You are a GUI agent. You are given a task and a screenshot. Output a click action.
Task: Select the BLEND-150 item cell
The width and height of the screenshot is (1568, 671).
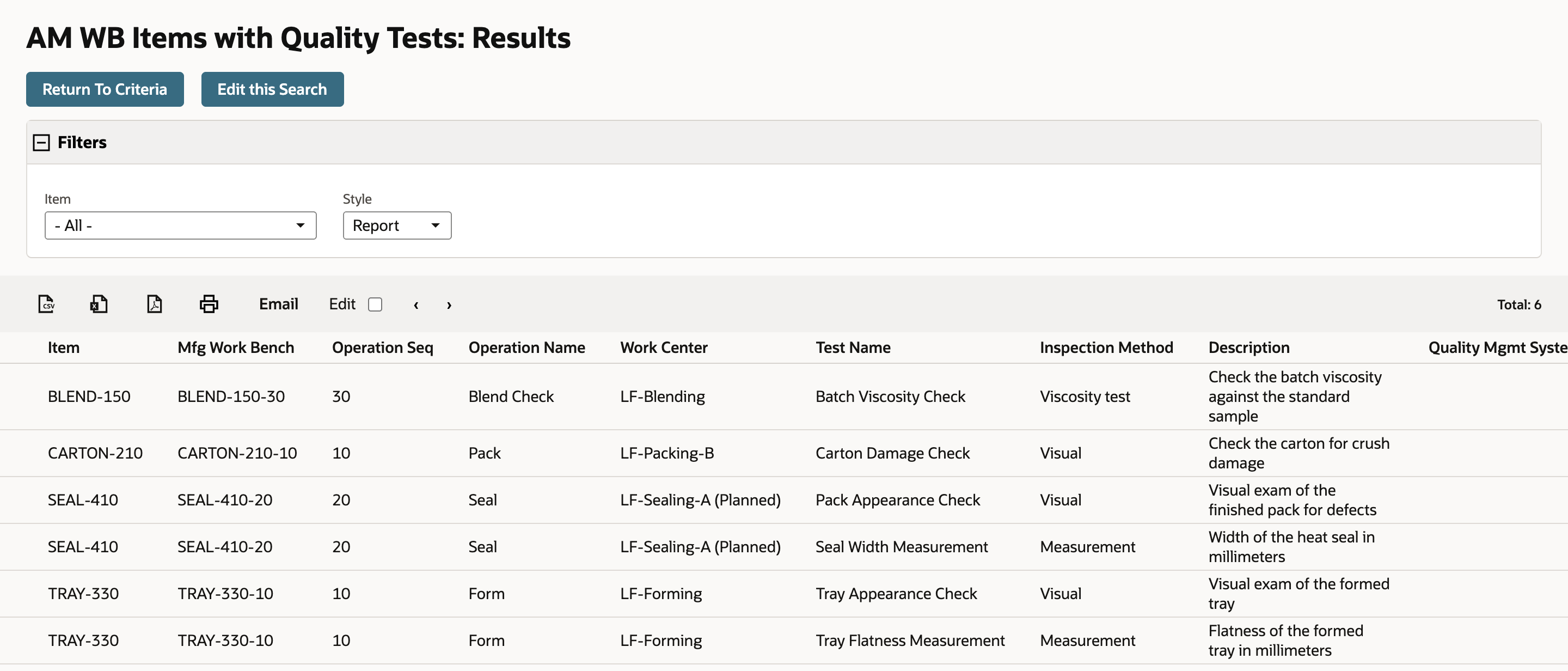pyautogui.click(x=89, y=396)
